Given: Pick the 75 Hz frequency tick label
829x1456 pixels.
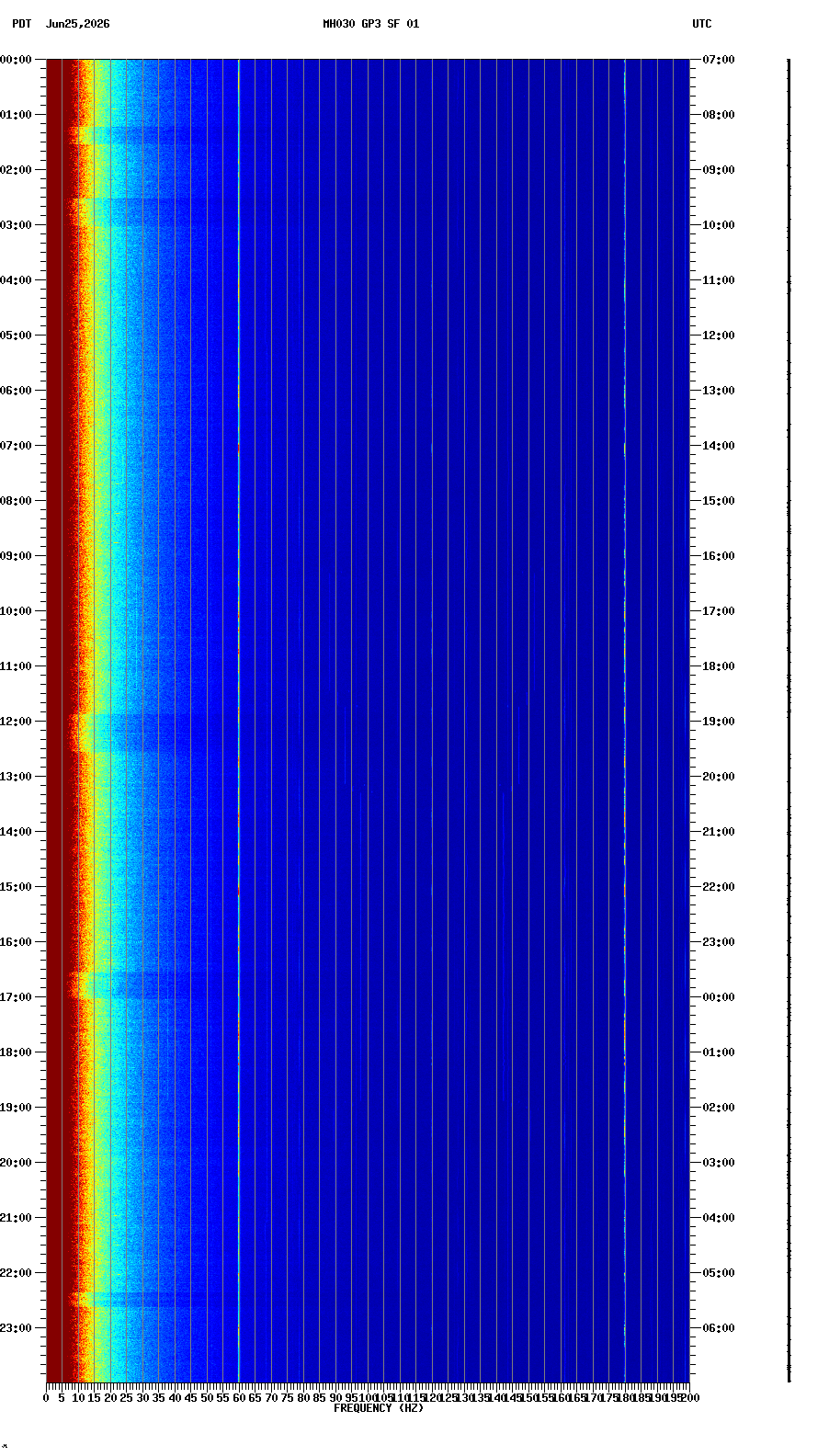Looking at the screenshot, I should 287,1398.
